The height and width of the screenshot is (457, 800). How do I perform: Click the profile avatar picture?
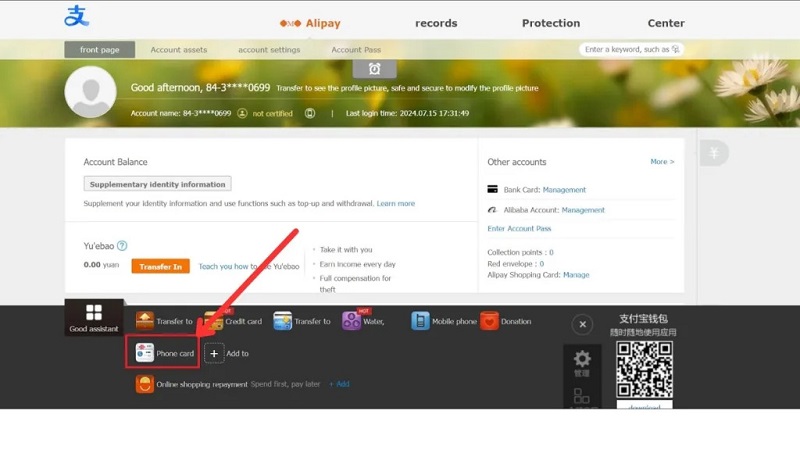pos(91,92)
